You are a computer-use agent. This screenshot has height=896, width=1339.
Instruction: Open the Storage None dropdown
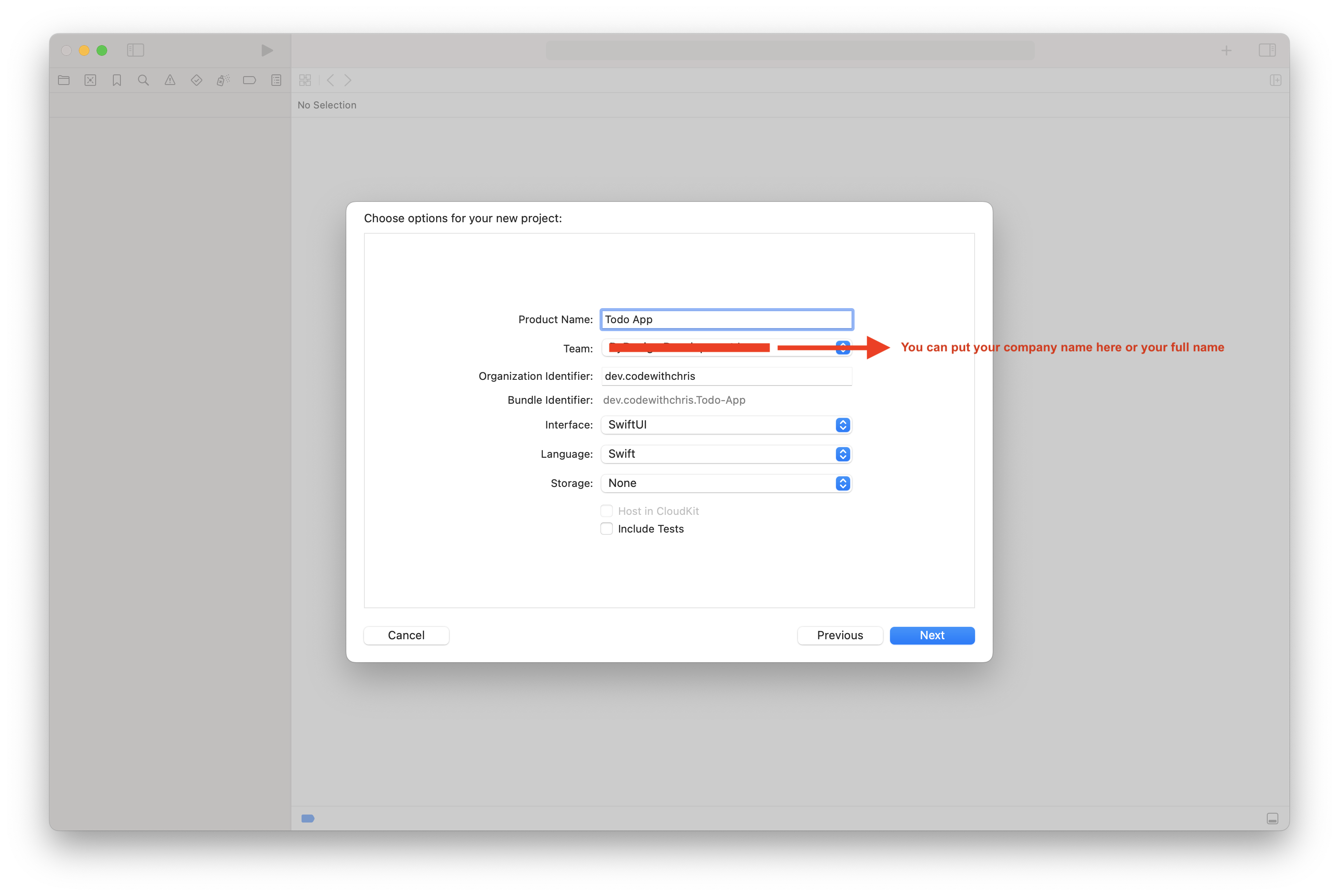(726, 483)
